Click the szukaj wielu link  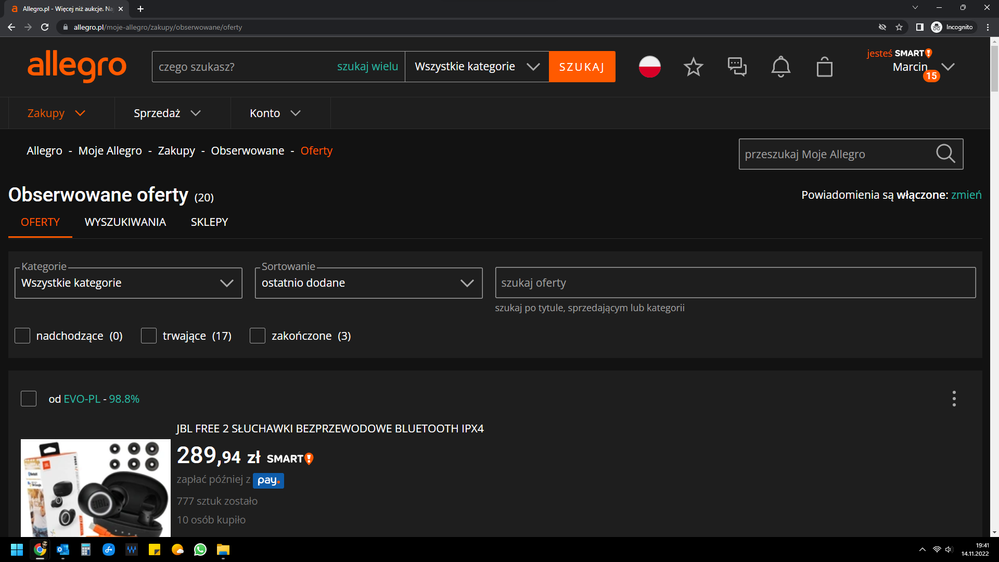pos(368,66)
